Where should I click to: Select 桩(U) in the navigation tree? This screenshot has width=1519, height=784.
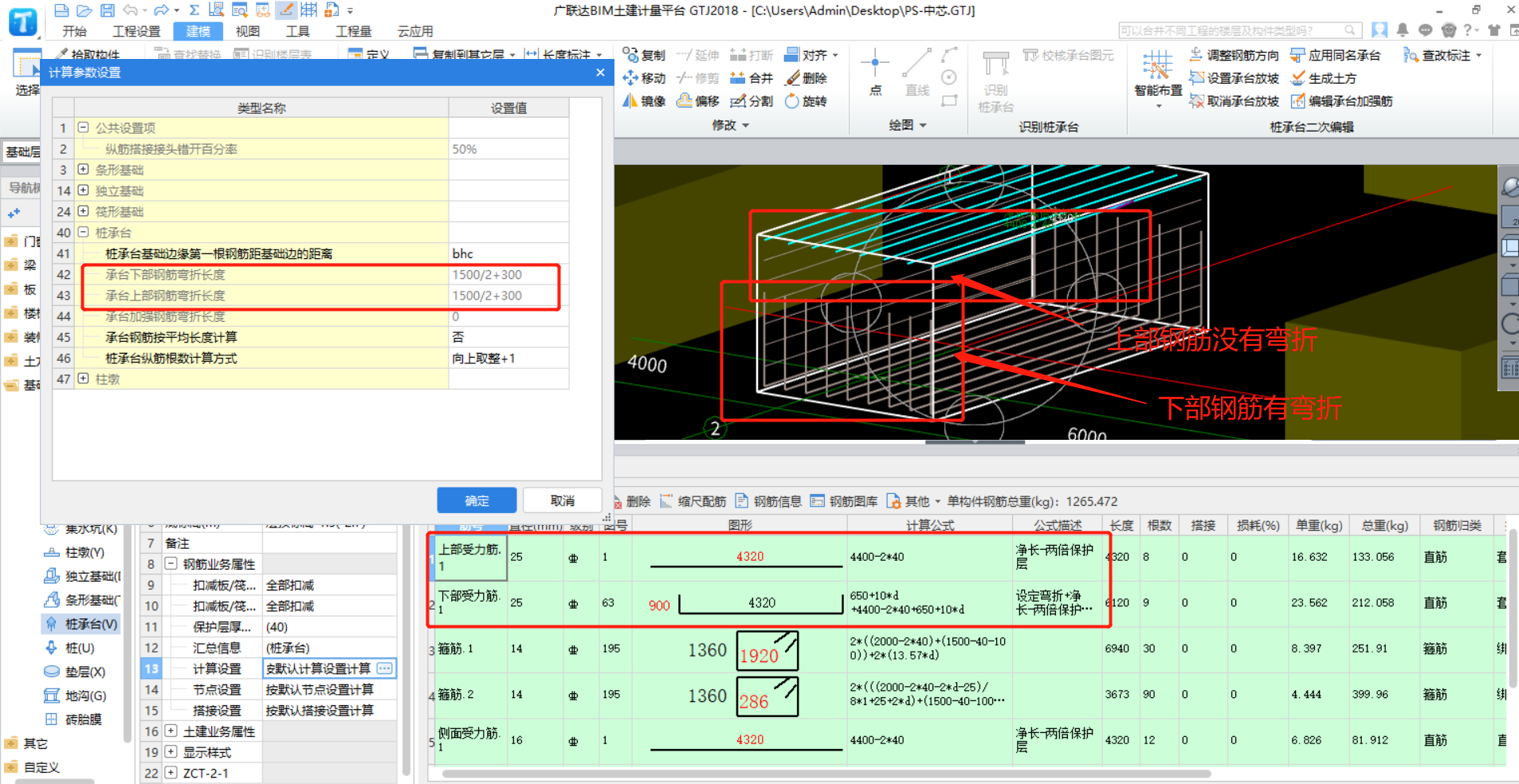click(70, 648)
